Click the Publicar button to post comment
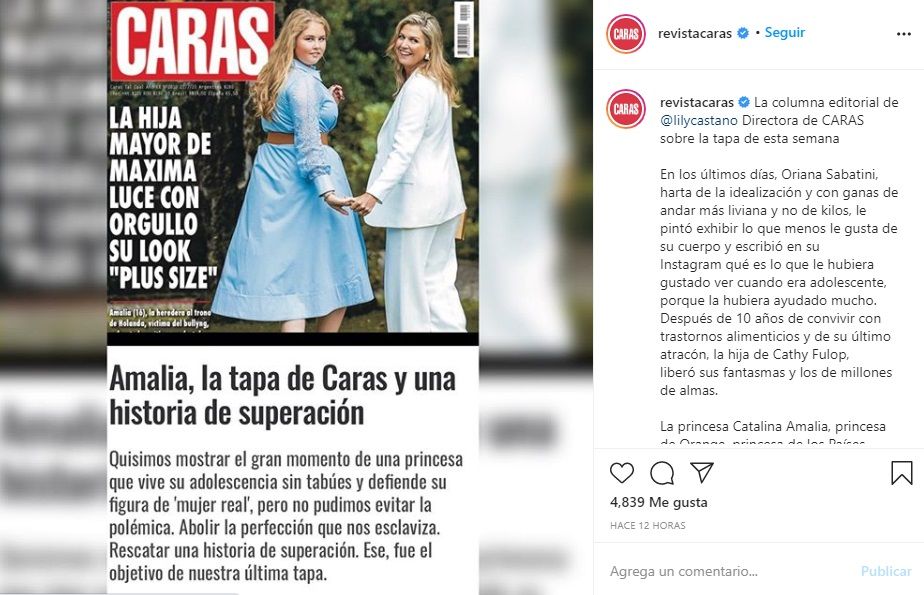 click(x=886, y=571)
